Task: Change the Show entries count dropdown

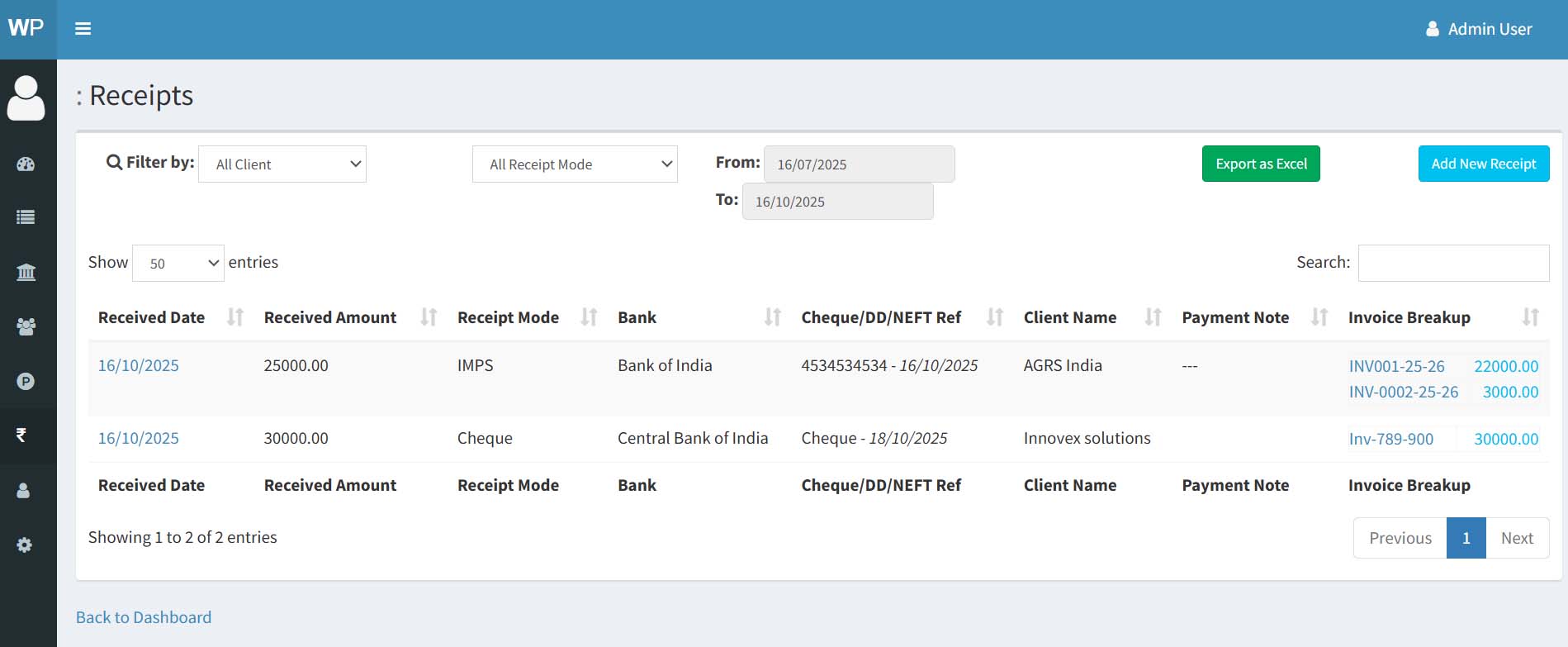Action: (x=178, y=263)
